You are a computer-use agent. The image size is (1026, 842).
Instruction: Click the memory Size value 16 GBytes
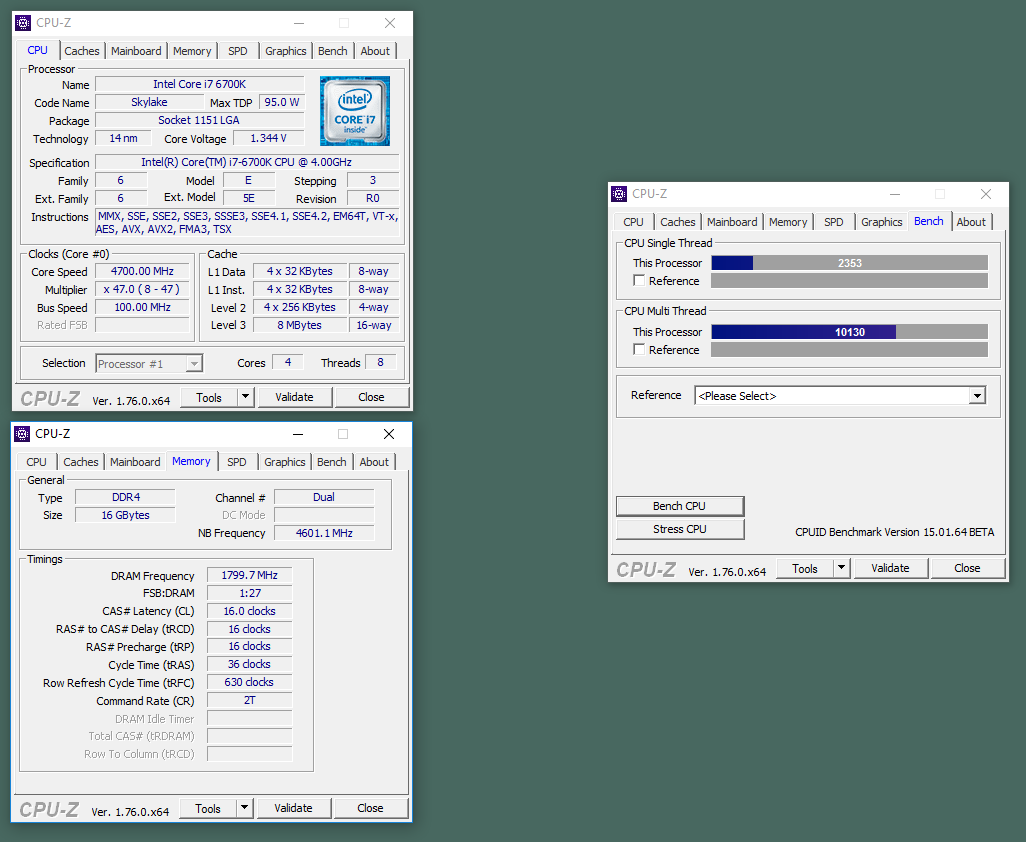point(126,516)
